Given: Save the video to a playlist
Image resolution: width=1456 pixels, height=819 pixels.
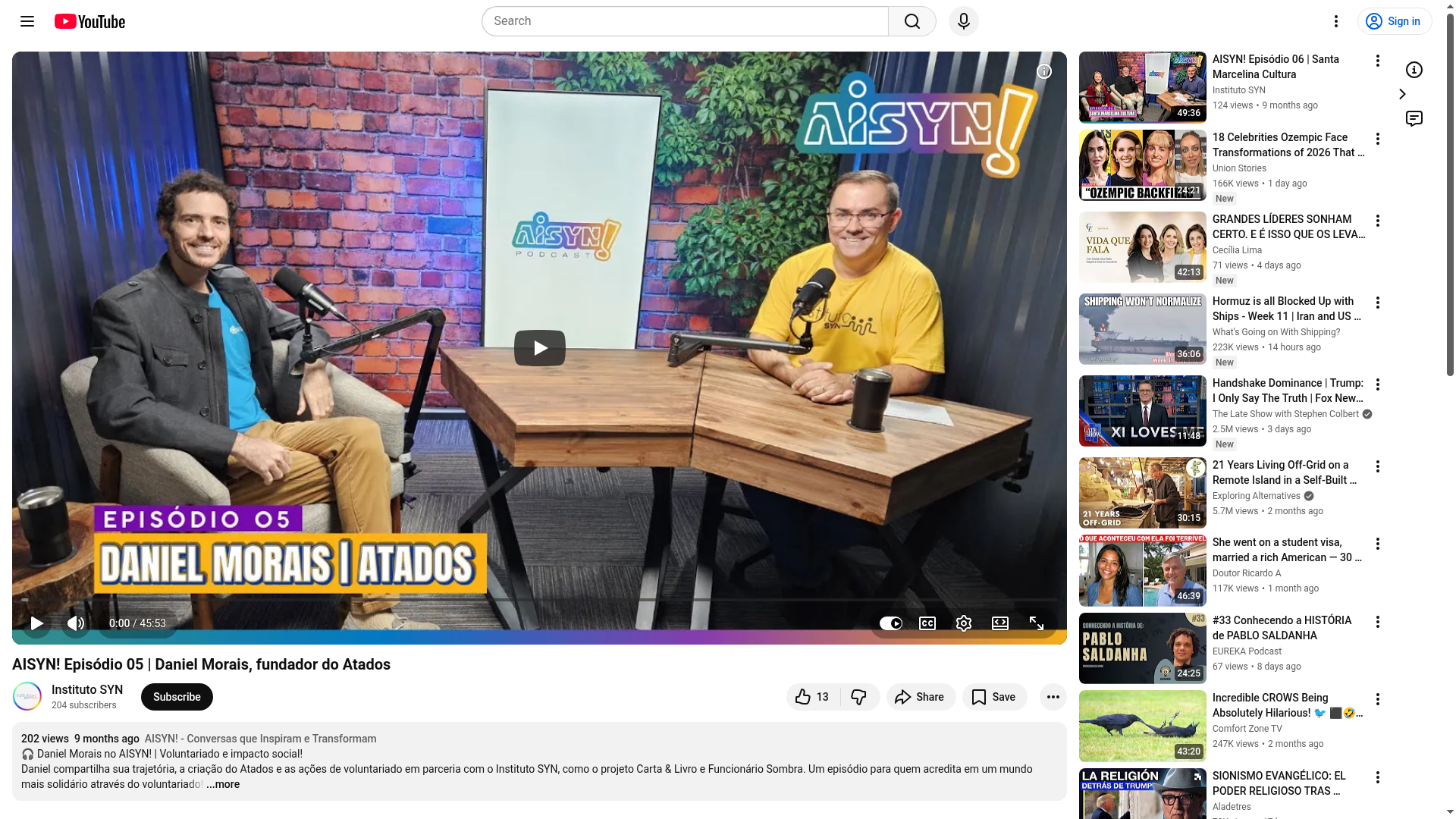Looking at the screenshot, I should tap(994, 697).
